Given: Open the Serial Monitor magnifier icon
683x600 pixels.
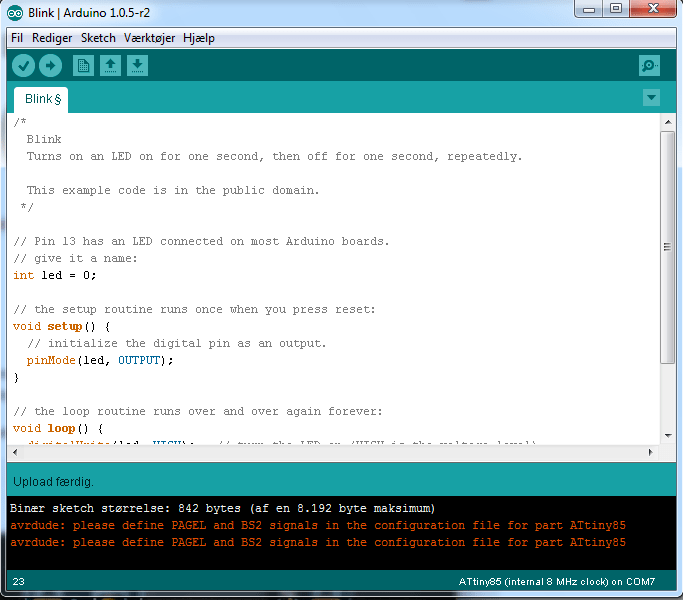Looking at the screenshot, I should [x=649, y=66].
